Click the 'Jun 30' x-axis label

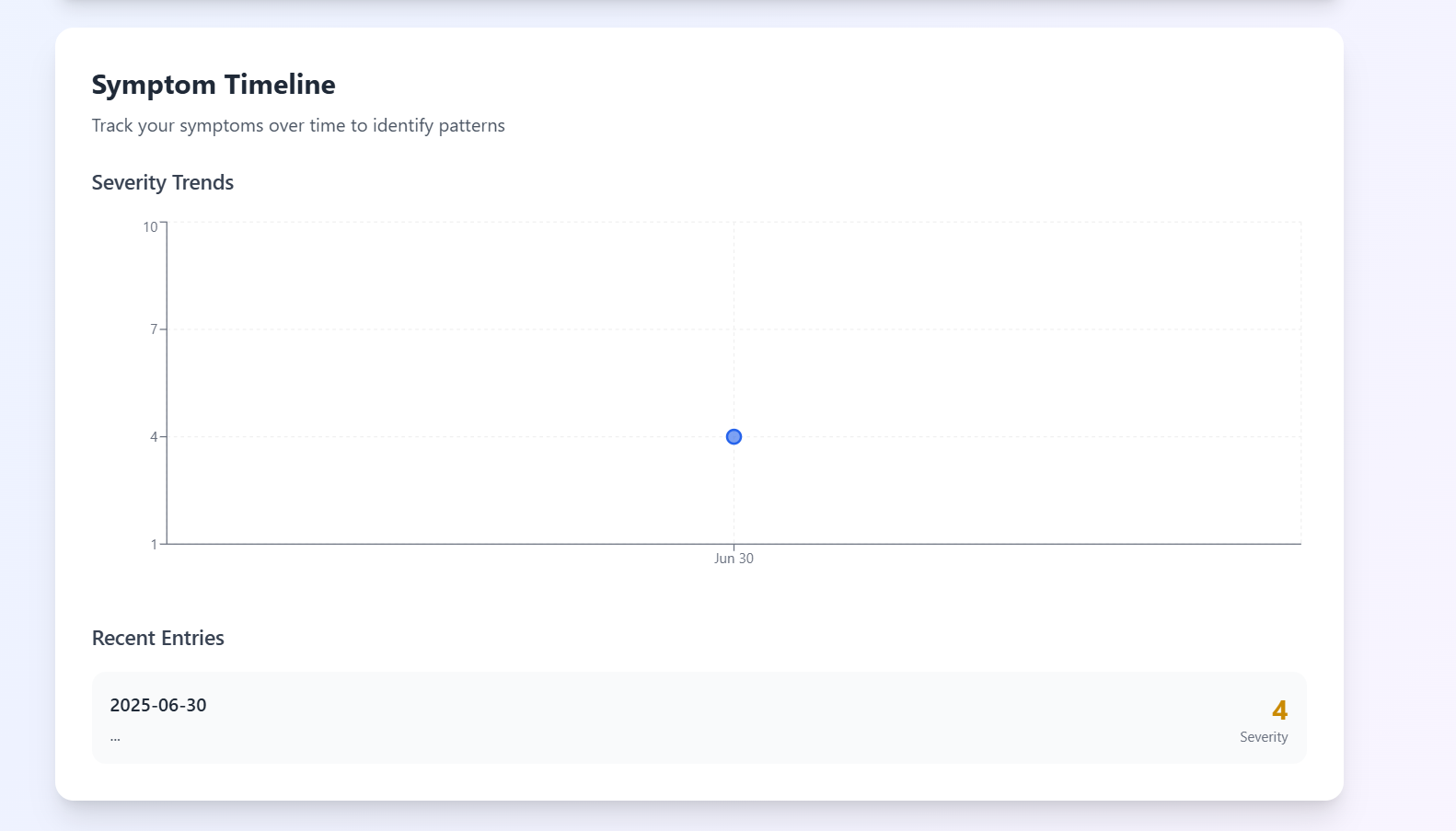coord(734,559)
